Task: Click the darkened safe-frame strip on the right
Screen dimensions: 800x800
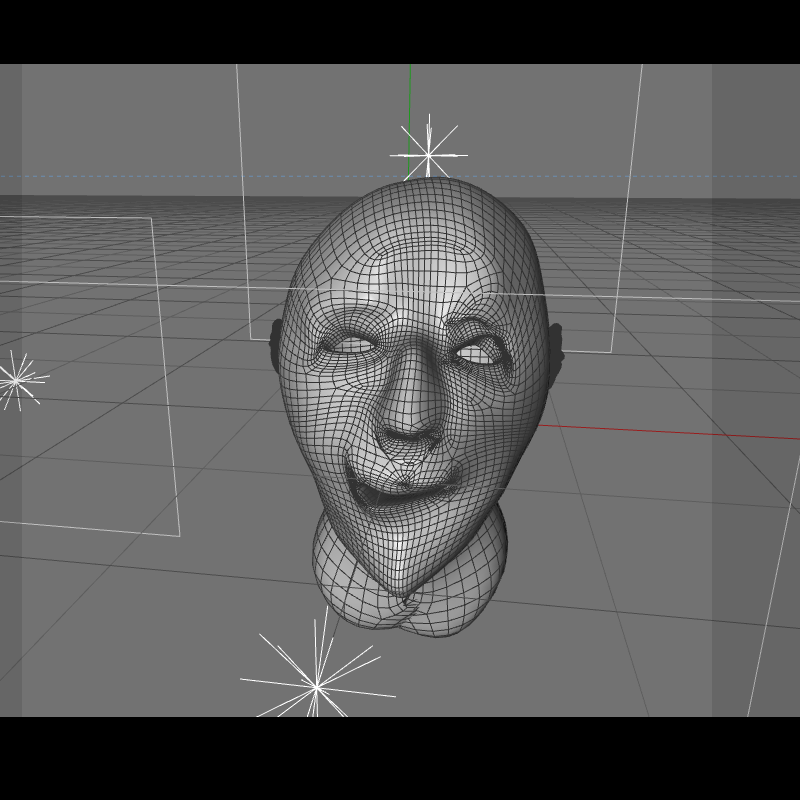Action: [756, 390]
